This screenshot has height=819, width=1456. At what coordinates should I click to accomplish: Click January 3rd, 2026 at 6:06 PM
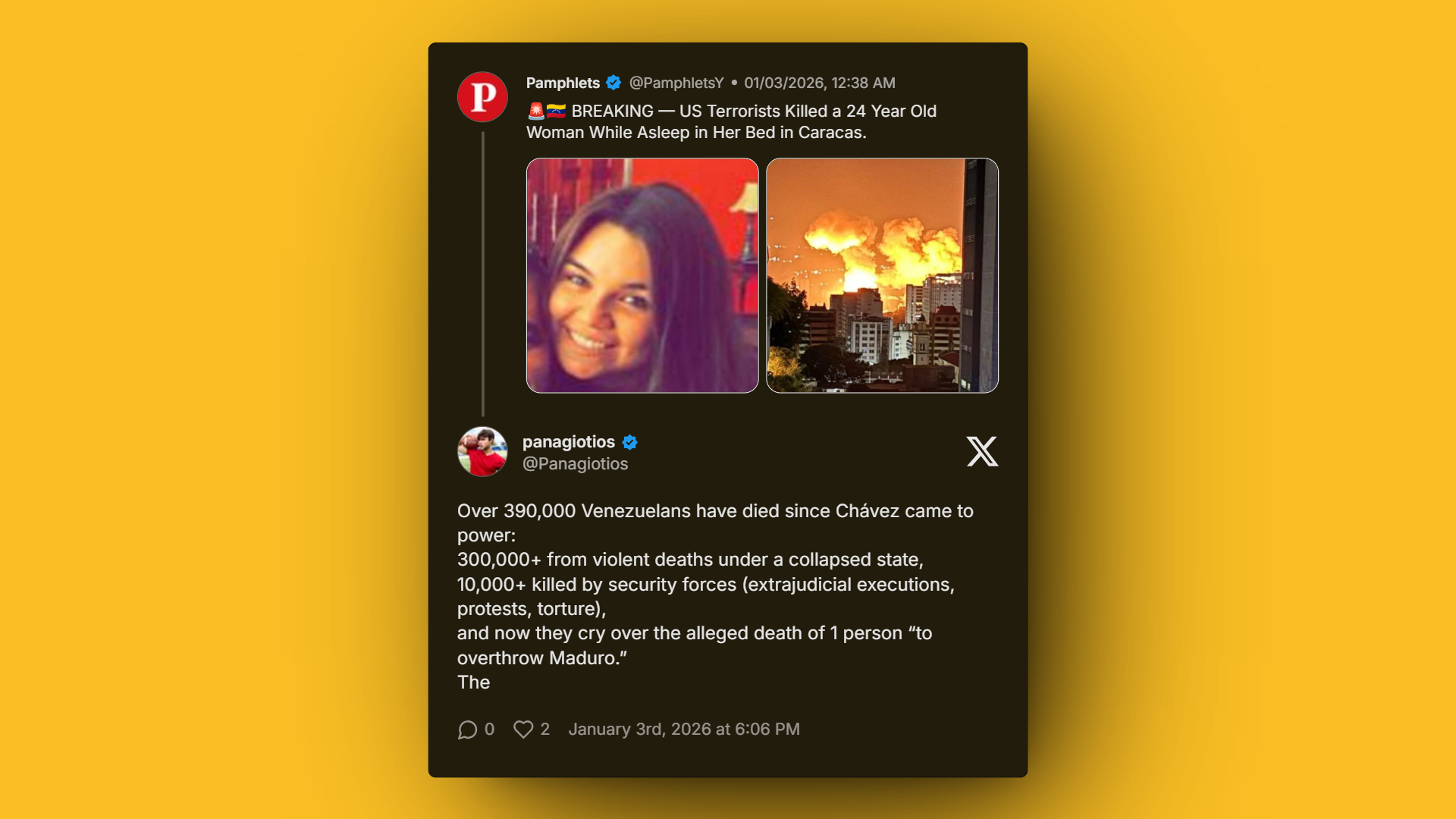coord(684,730)
